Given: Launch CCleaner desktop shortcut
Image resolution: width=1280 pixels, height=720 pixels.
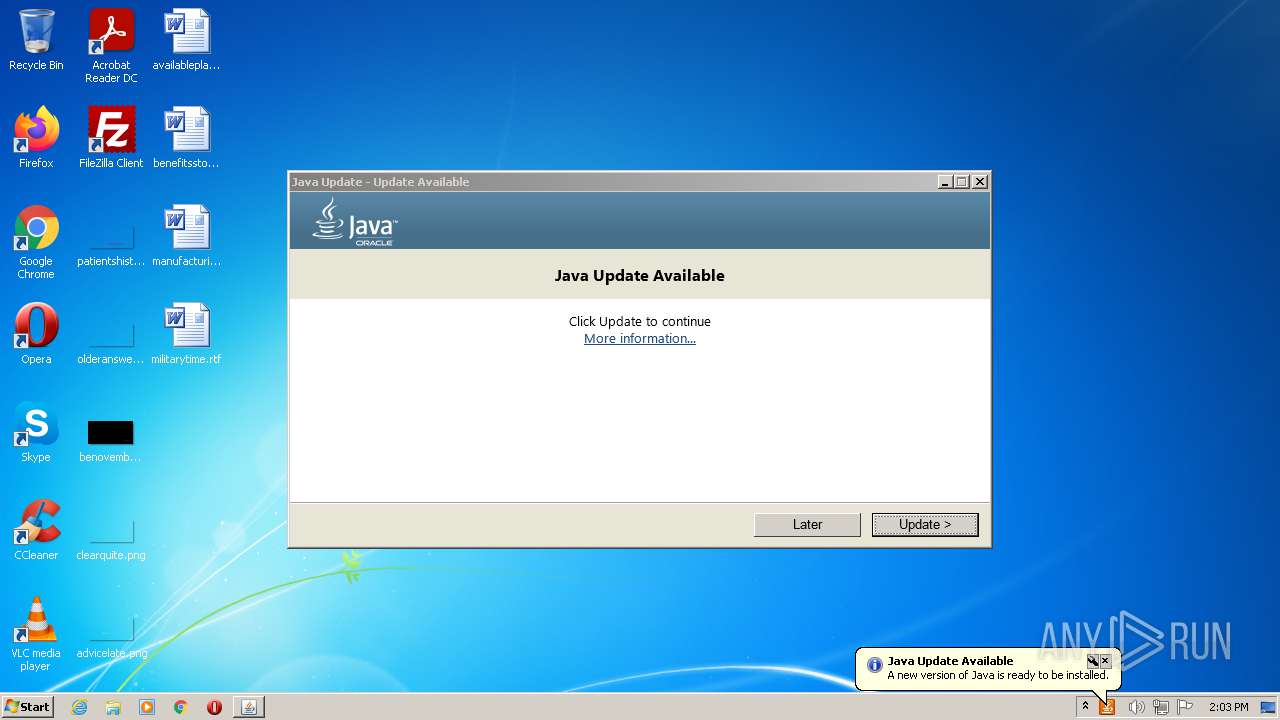Looking at the screenshot, I should click(x=36, y=530).
